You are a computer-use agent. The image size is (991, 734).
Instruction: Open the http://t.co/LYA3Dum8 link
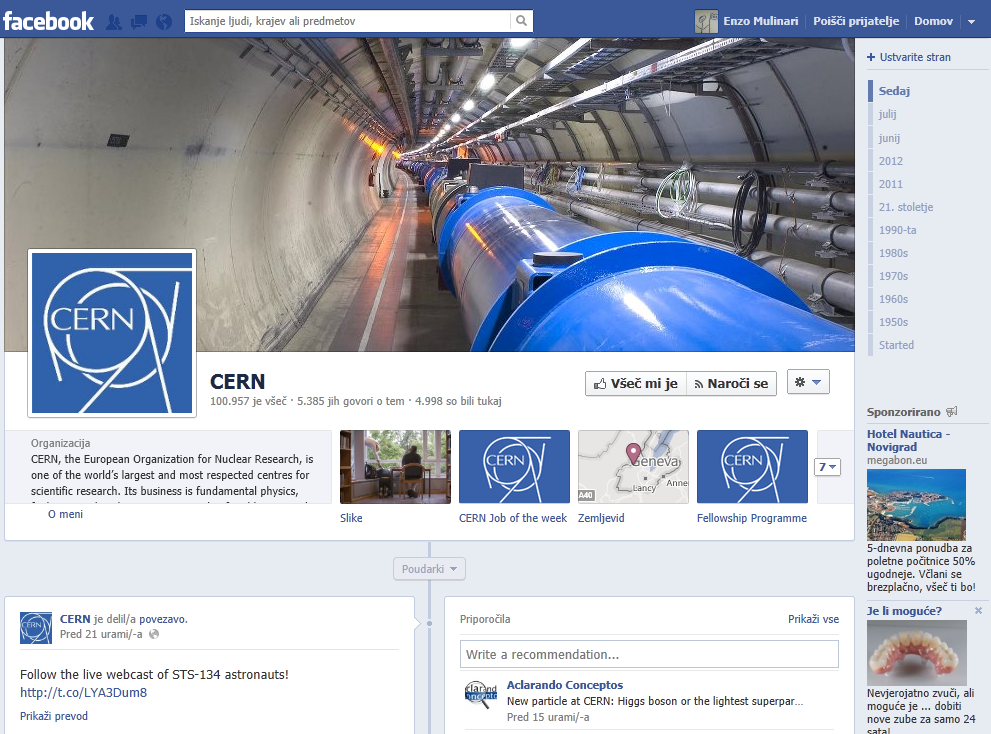[x=83, y=692]
